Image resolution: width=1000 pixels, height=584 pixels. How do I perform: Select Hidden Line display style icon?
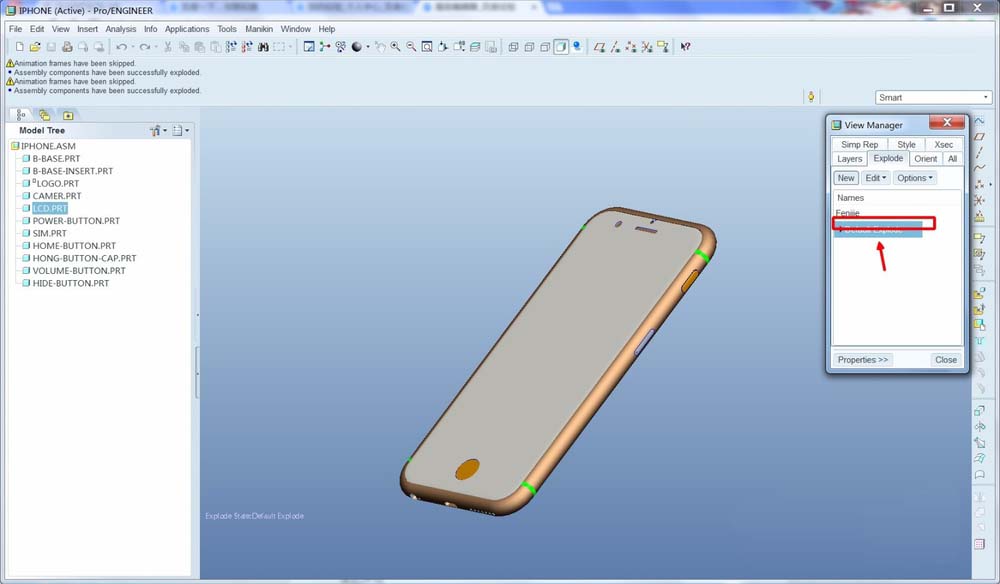[x=529, y=47]
